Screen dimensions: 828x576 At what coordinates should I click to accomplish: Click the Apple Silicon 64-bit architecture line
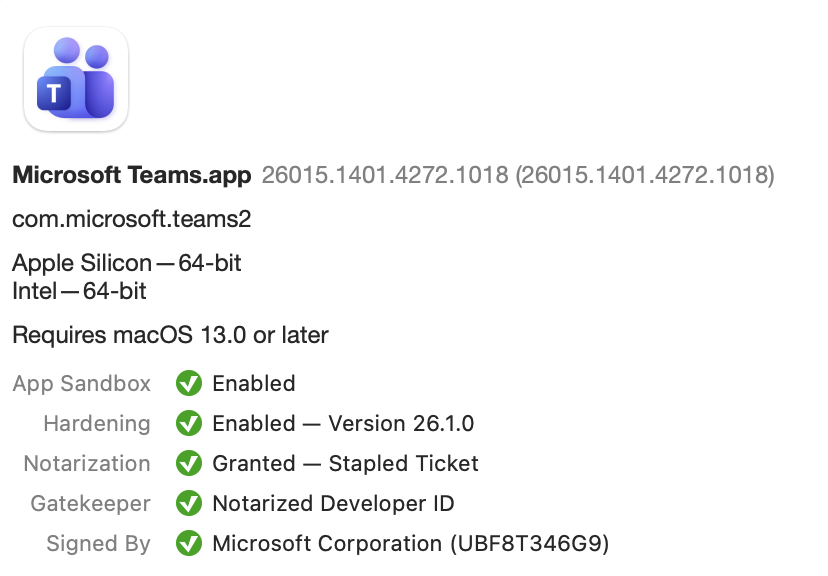(x=127, y=263)
